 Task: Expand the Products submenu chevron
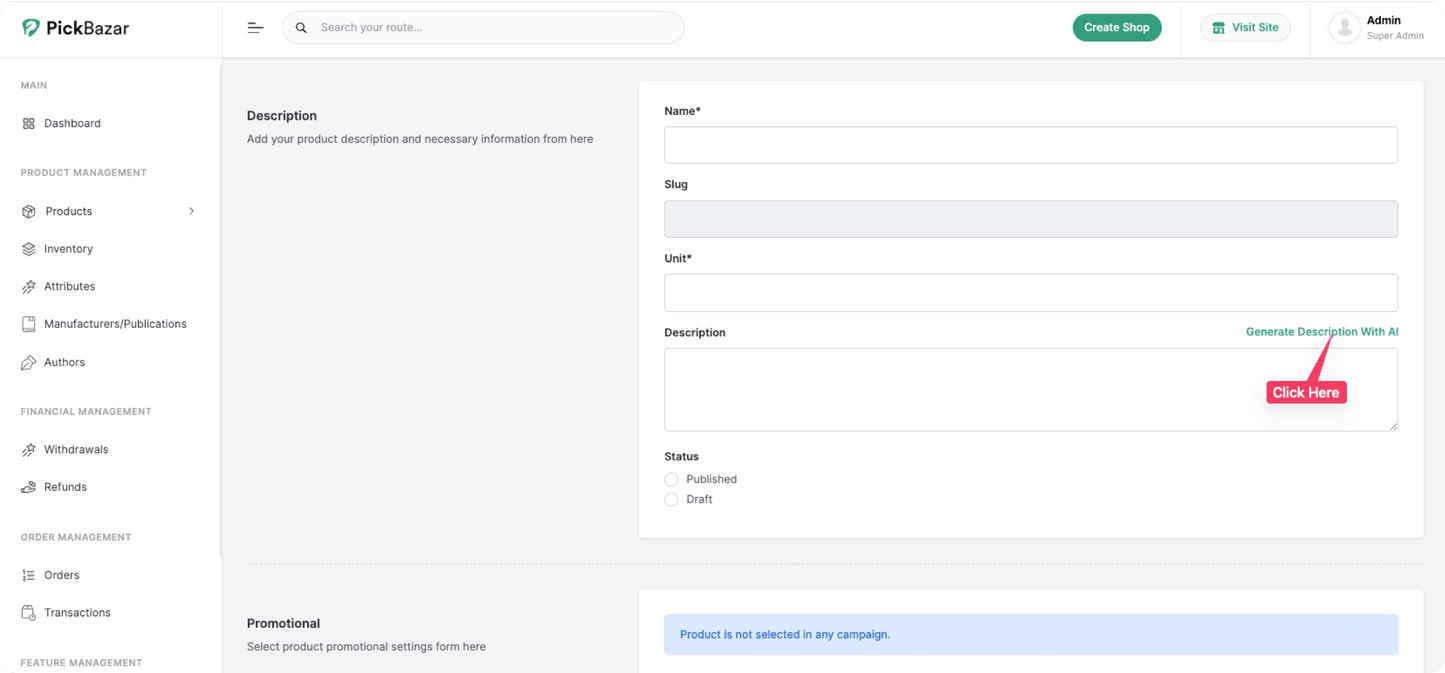click(191, 211)
